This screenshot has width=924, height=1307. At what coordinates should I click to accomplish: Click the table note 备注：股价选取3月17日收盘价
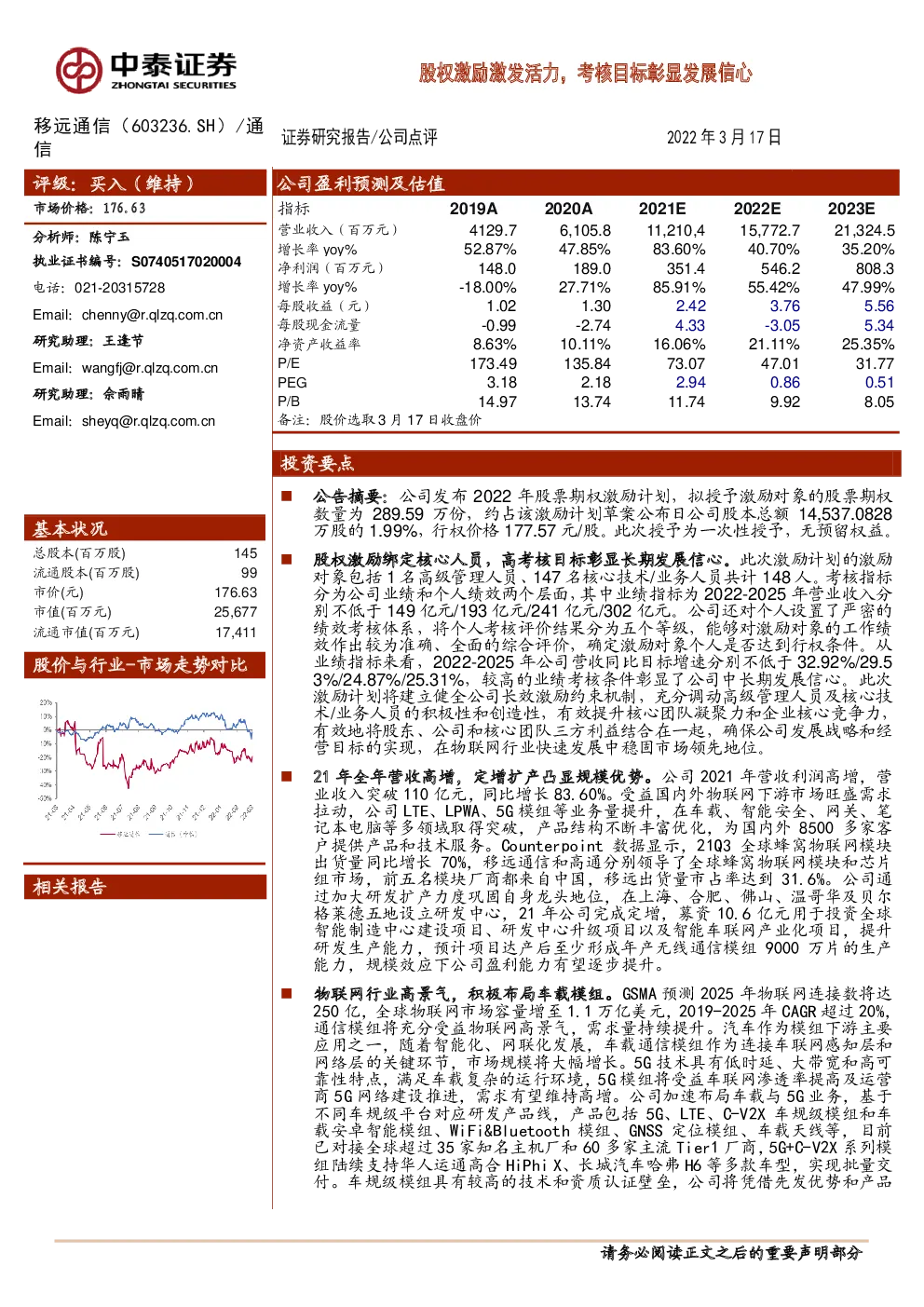tap(380, 420)
